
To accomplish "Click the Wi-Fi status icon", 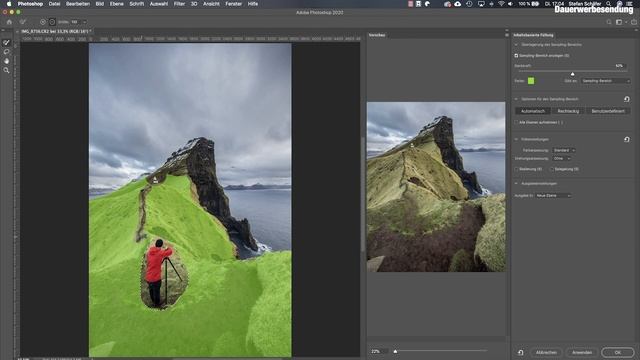I will point(501,4).
